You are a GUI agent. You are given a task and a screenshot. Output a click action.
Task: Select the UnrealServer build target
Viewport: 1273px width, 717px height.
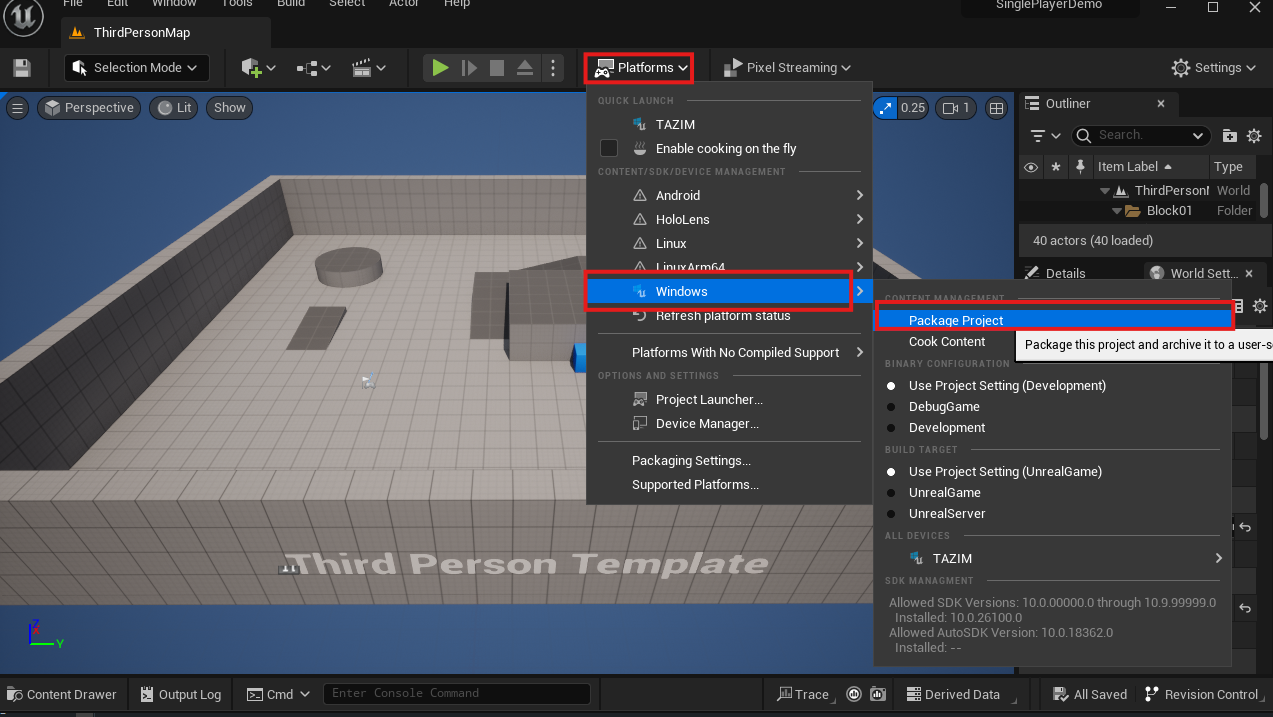point(946,514)
